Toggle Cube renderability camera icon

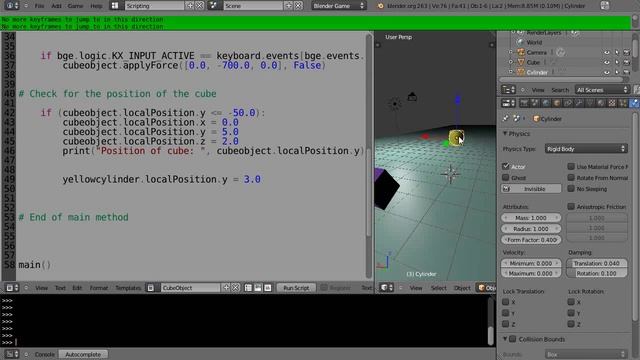coord(627,62)
